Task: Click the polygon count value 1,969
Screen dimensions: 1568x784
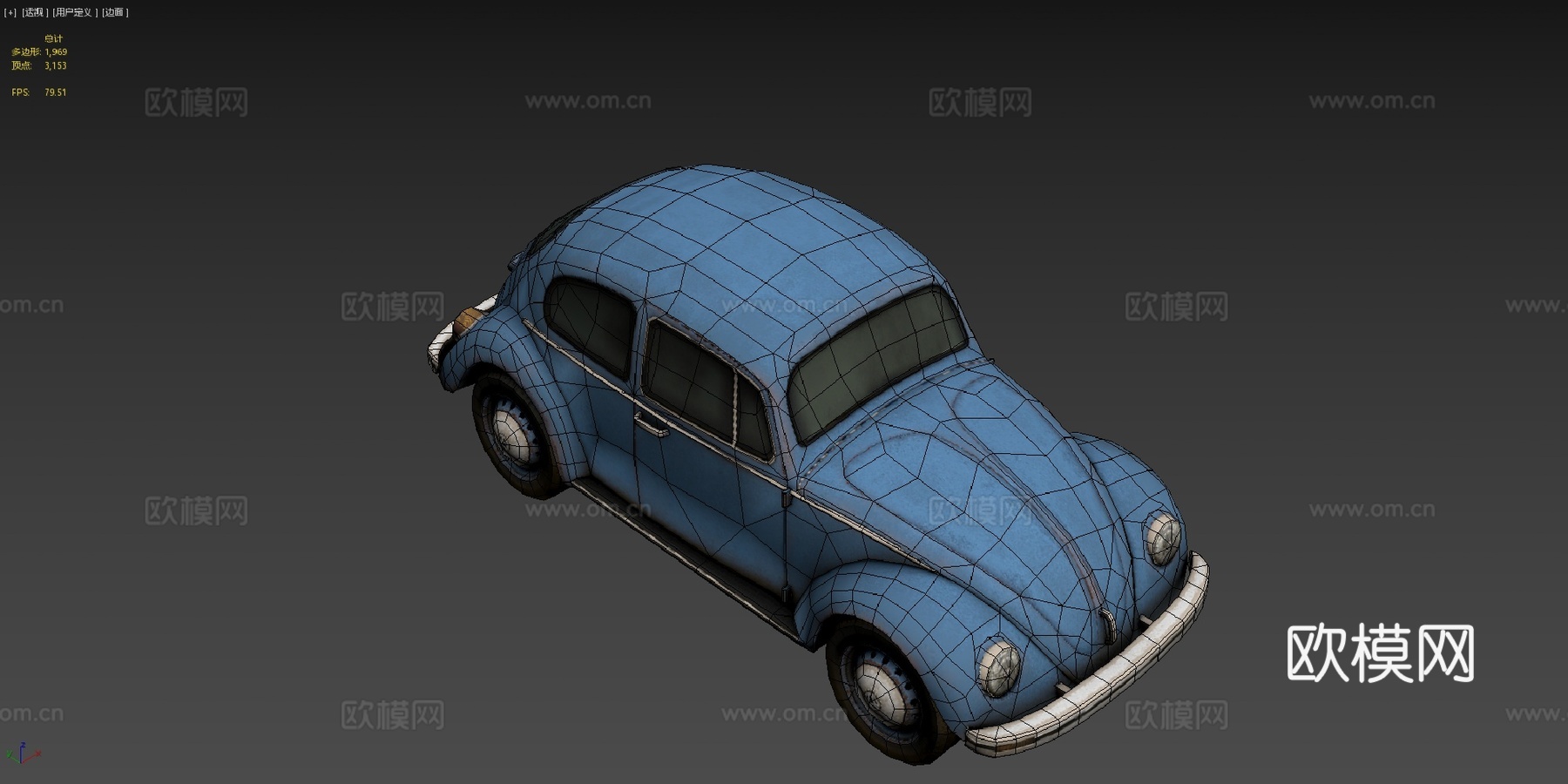Action: (x=56, y=52)
